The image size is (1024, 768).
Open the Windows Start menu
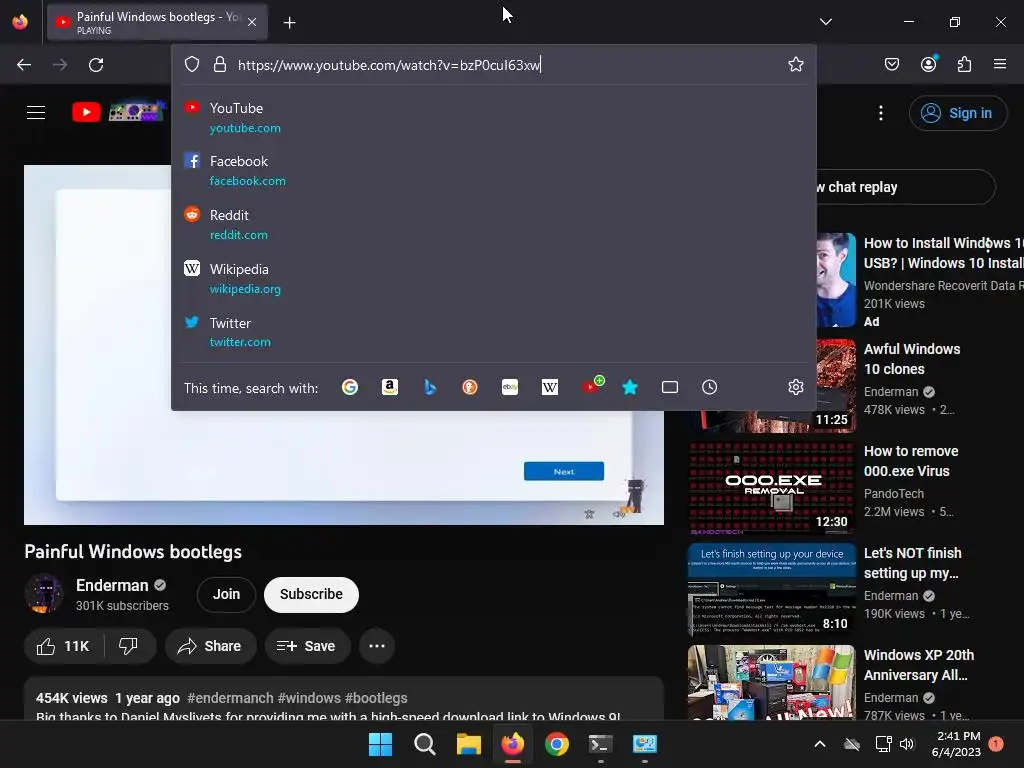click(380, 744)
